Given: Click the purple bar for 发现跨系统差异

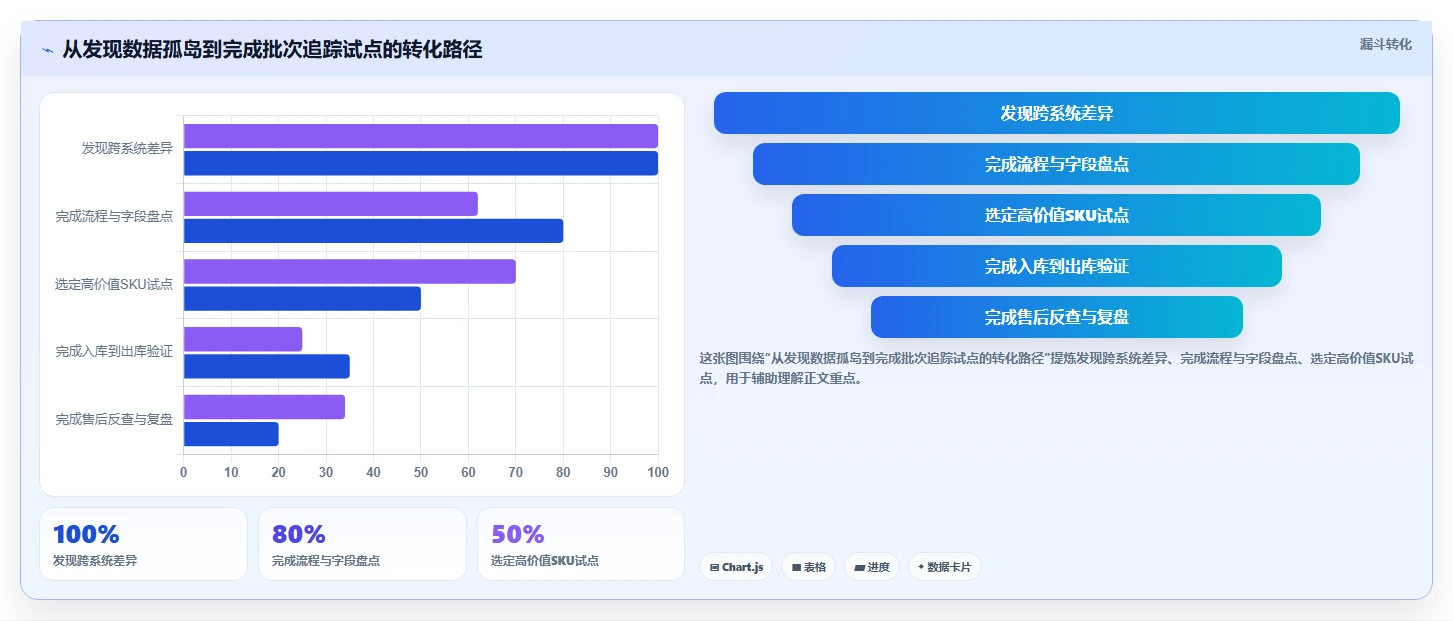Looking at the screenshot, I should coord(421,136).
